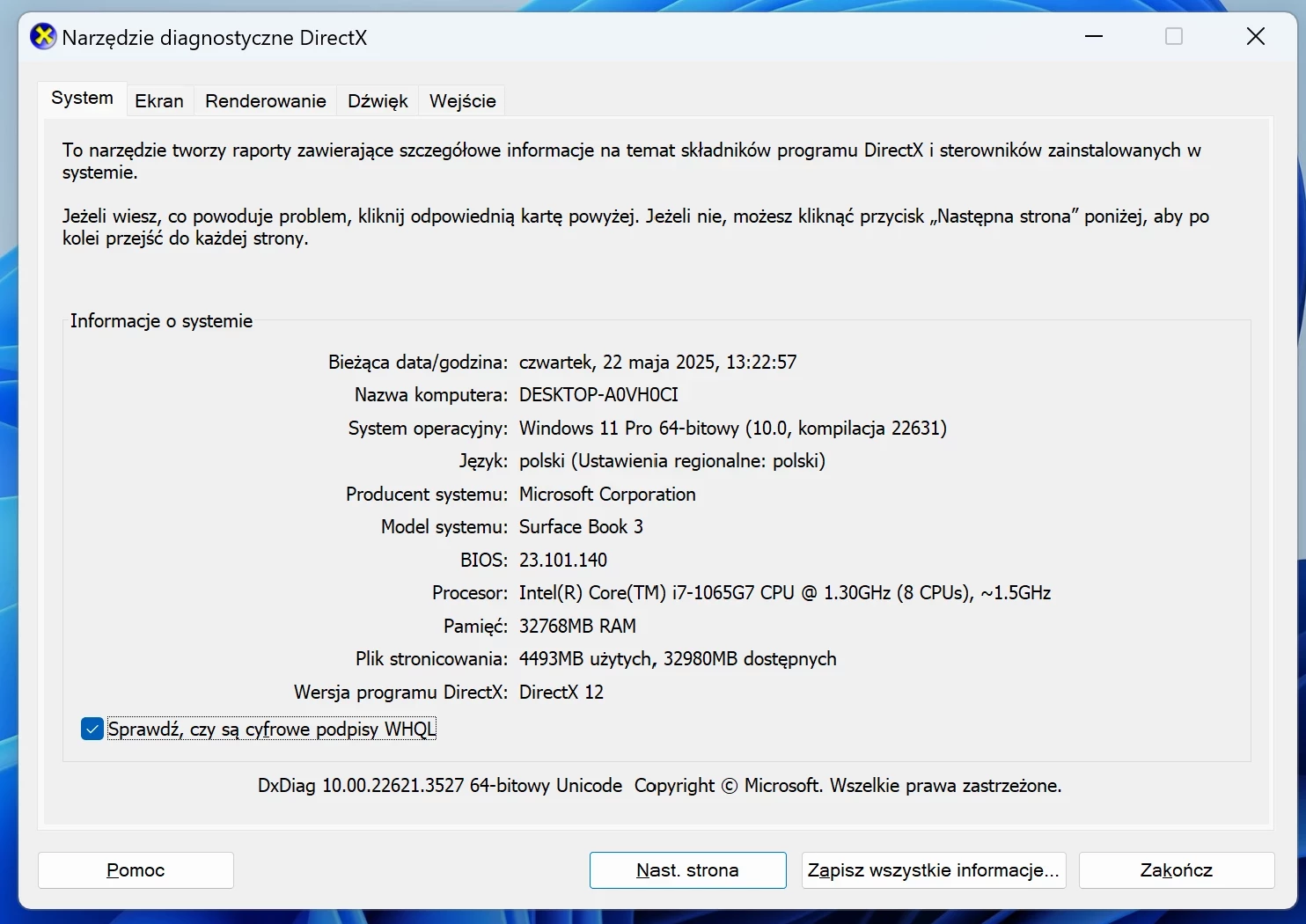Click the Surface Book 3 model value

pos(581,527)
